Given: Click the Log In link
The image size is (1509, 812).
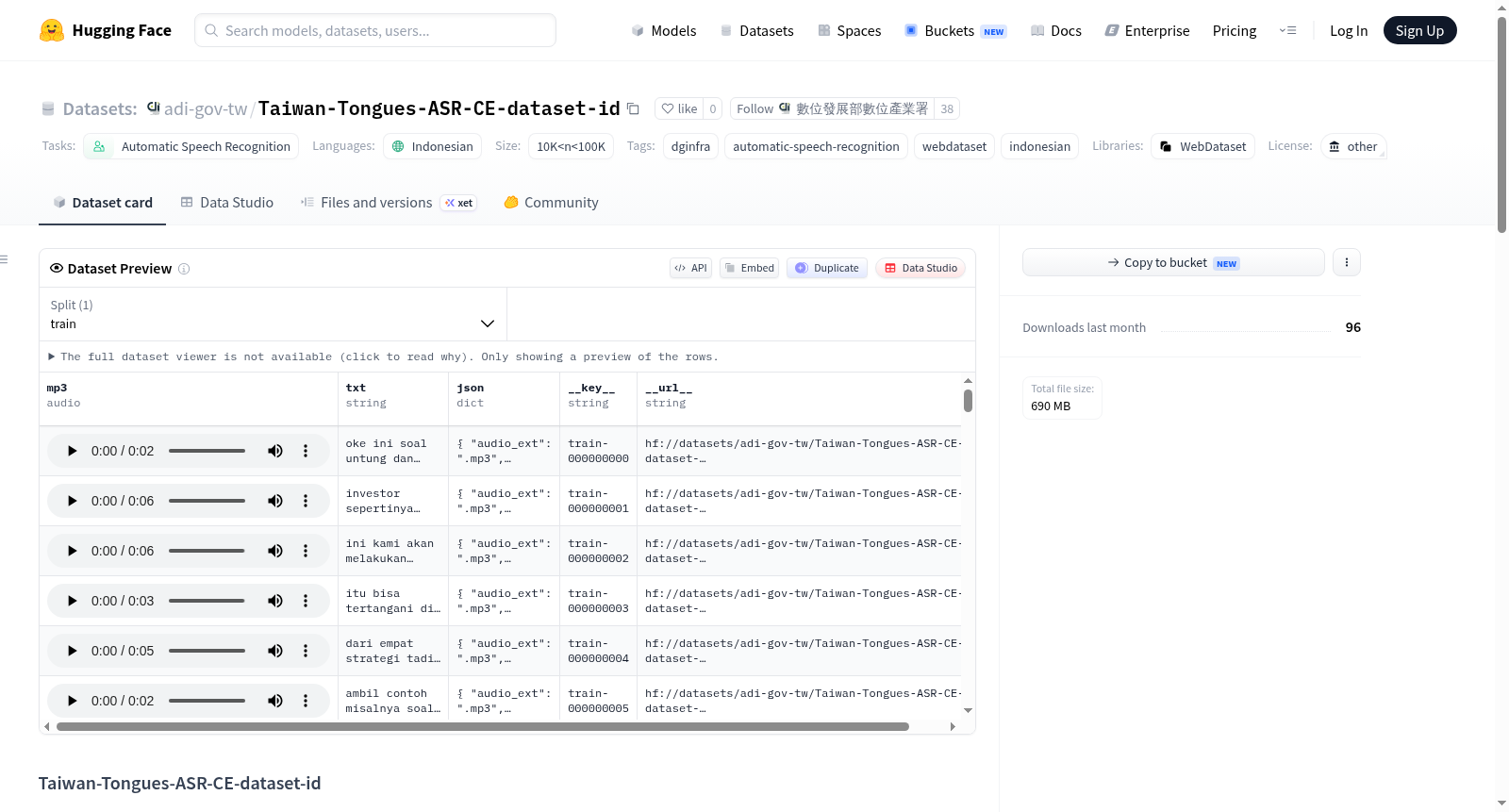Looking at the screenshot, I should click(x=1349, y=31).
